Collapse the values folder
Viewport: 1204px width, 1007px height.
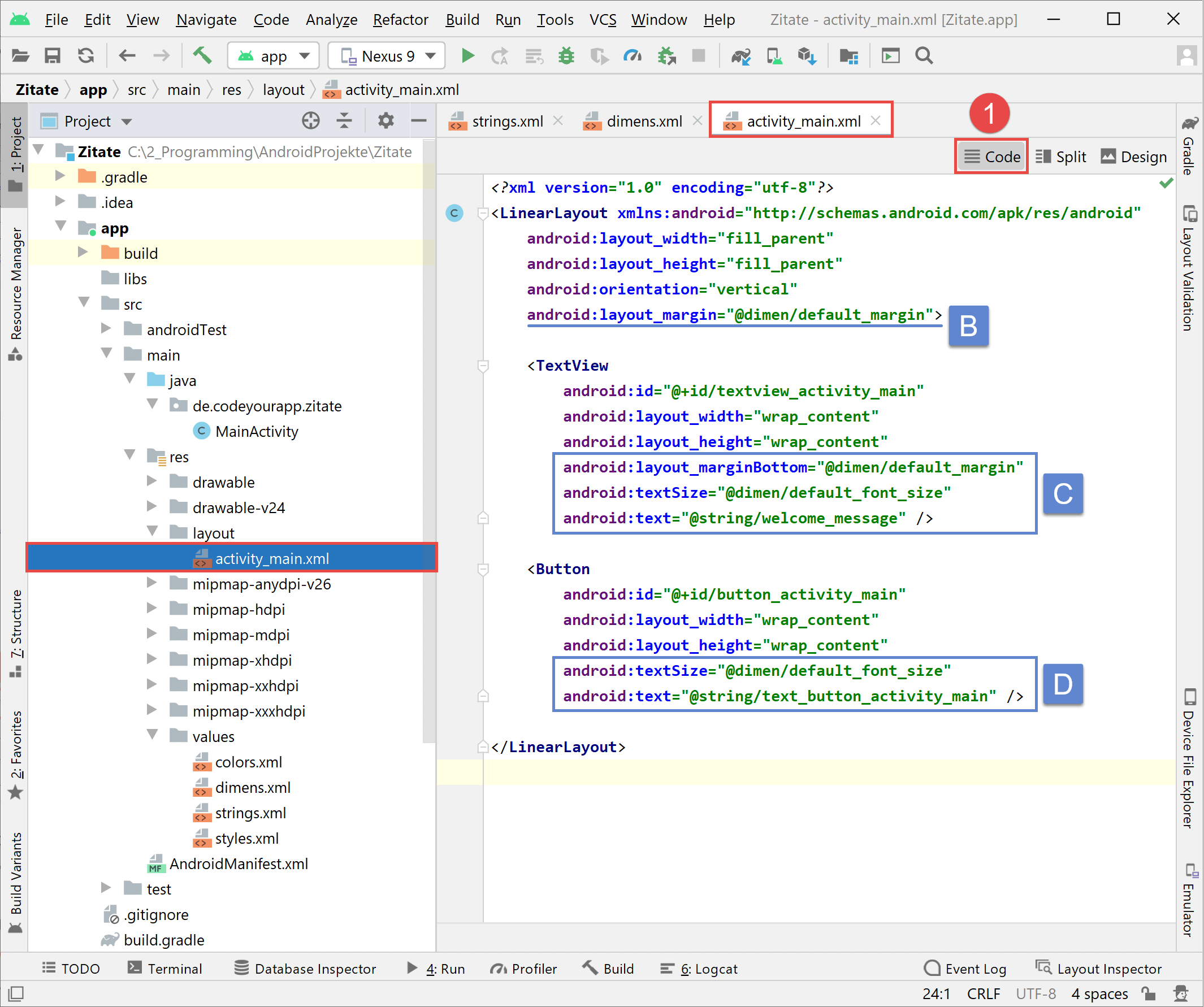pos(153,735)
